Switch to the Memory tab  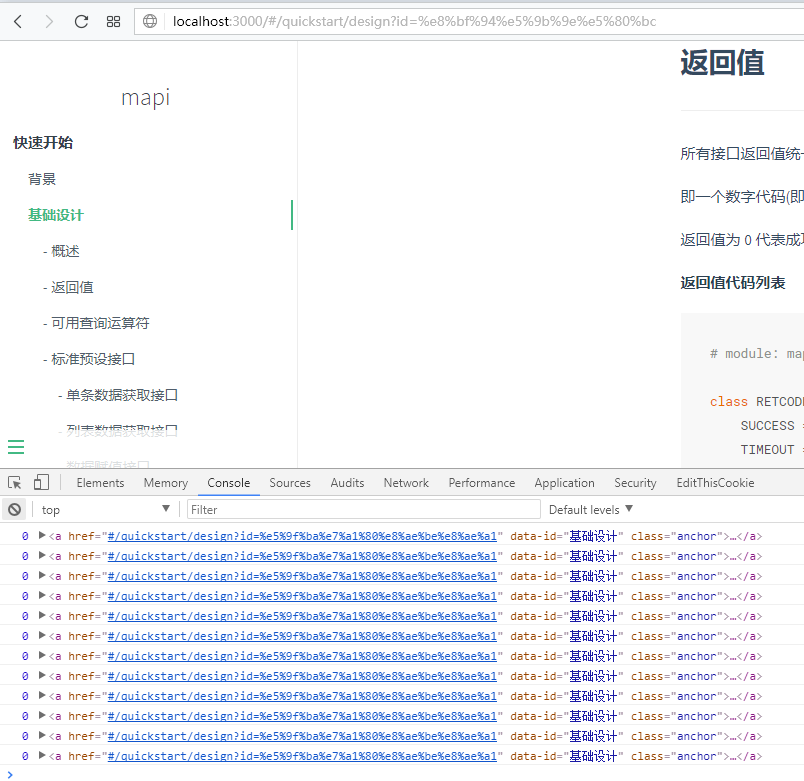166,483
